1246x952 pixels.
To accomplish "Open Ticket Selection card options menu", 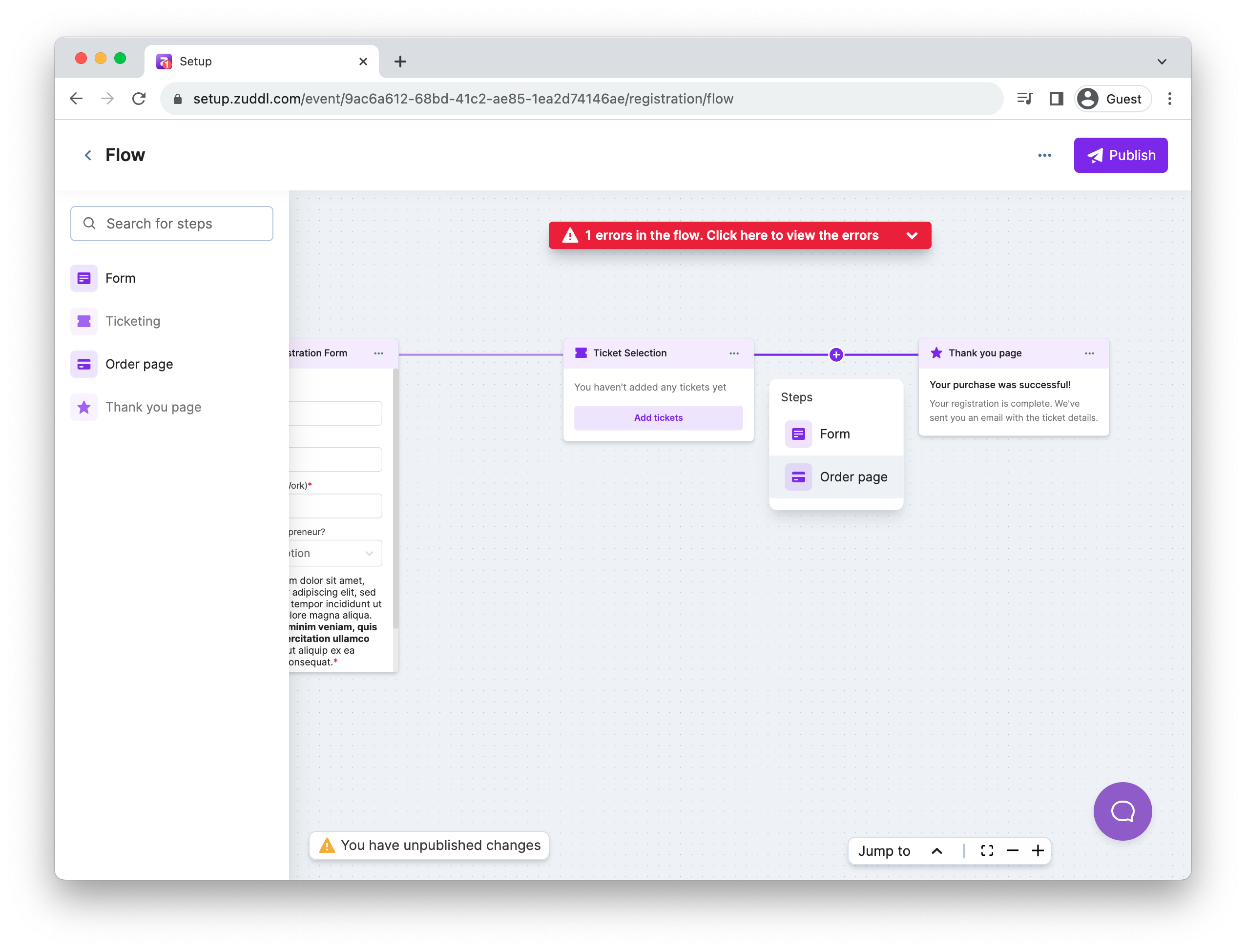I will coord(734,353).
